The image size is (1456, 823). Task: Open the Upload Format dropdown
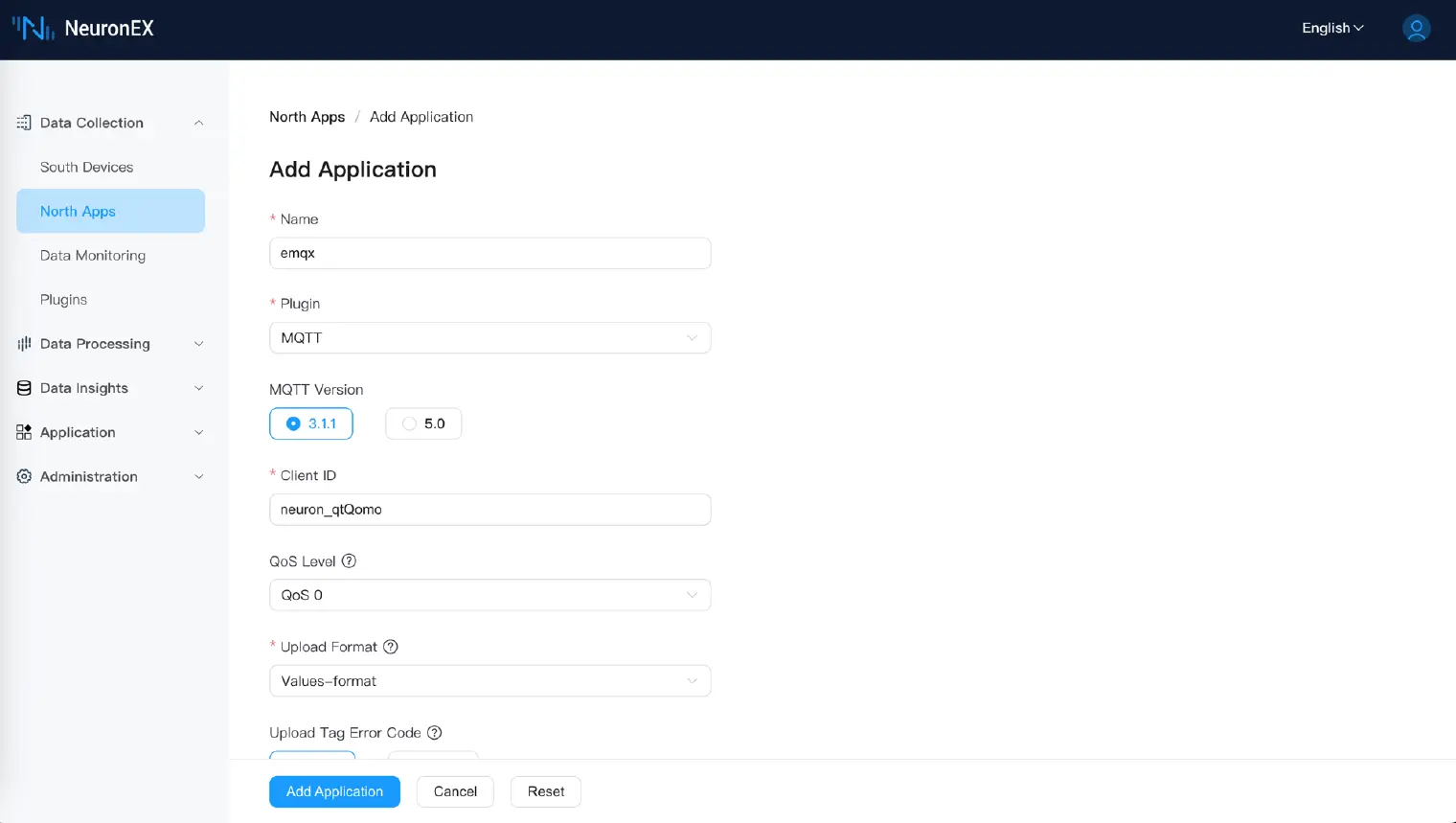click(489, 681)
